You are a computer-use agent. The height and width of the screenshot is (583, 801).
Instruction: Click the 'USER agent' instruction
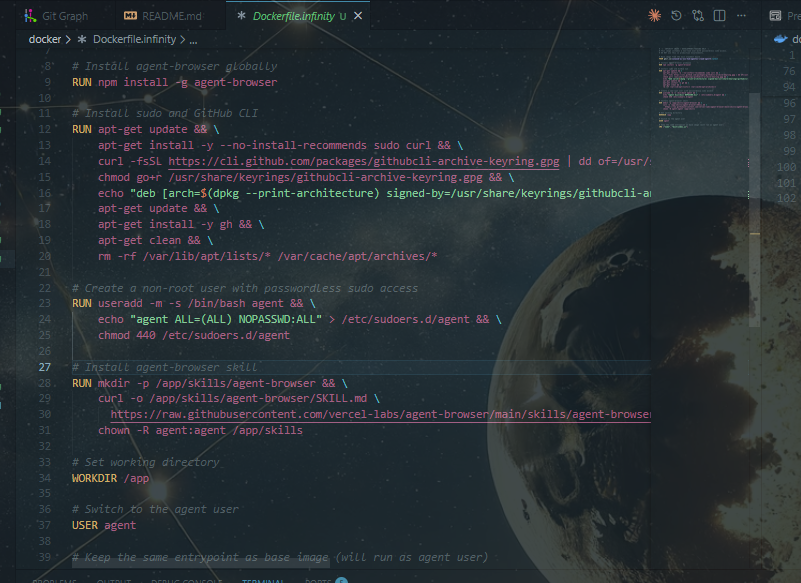click(x=104, y=525)
